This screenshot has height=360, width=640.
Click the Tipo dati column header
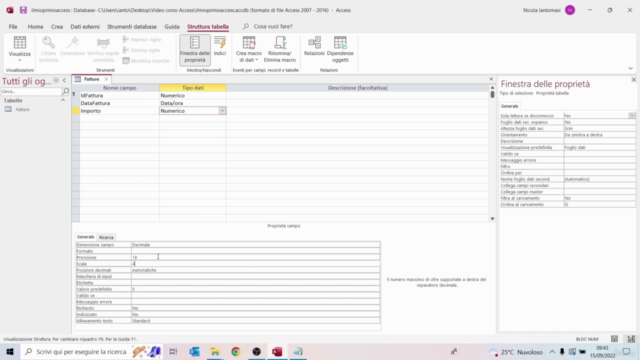pyautogui.click(x=193, y=88)
